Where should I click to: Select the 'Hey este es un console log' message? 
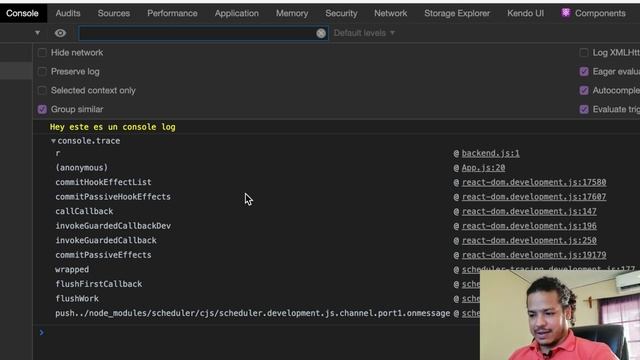(113, 127)
